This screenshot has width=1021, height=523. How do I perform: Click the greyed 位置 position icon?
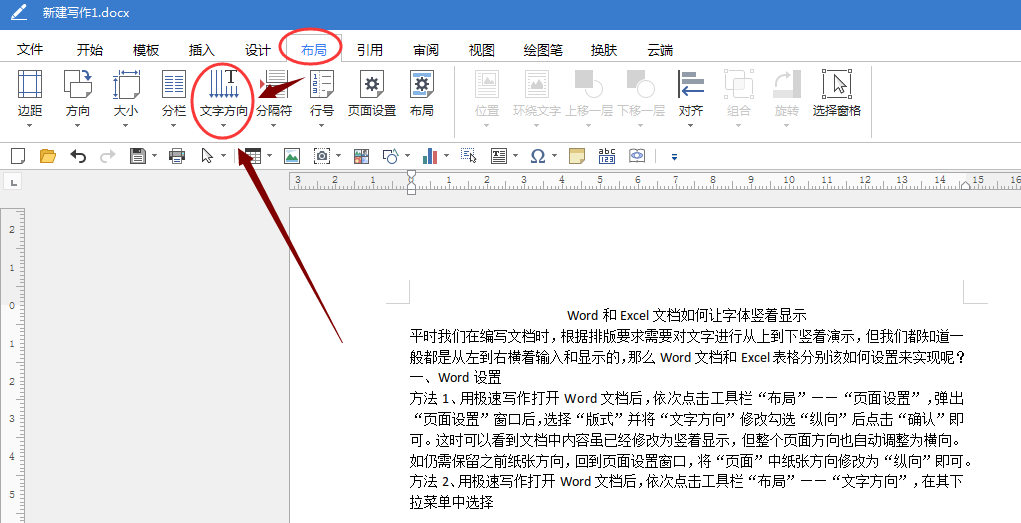point(487,84)
